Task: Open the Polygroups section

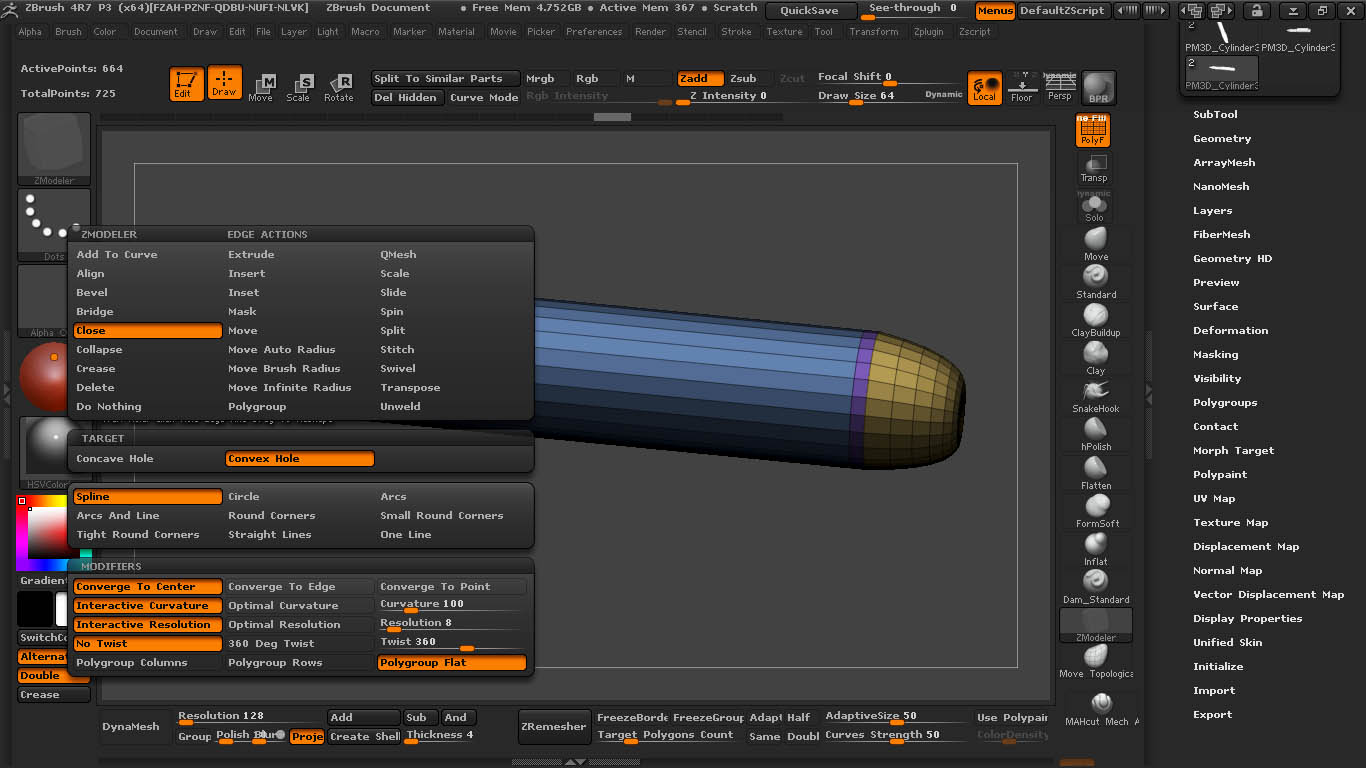Action: 1225,403
